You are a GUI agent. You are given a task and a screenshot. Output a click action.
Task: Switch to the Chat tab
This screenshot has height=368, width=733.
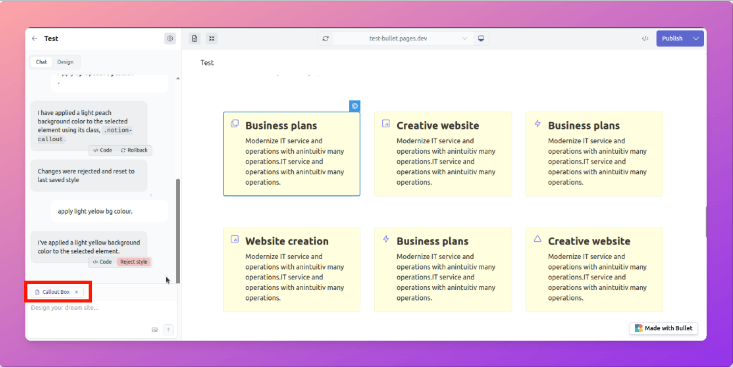click(x=41, y=62)
